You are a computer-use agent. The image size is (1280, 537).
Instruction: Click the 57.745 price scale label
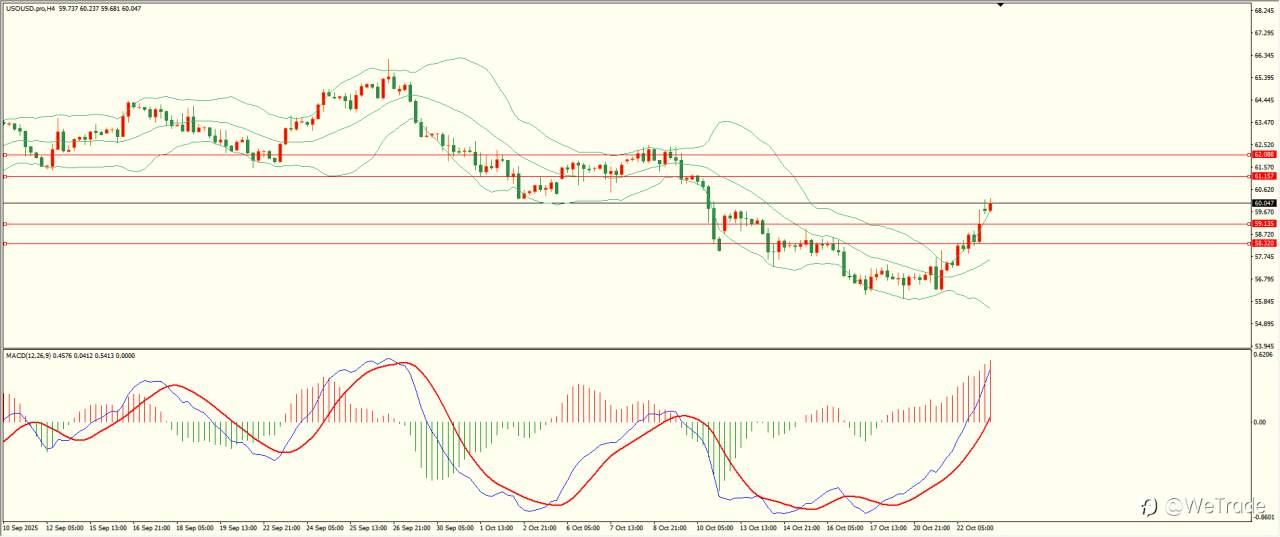(1264, 257)
